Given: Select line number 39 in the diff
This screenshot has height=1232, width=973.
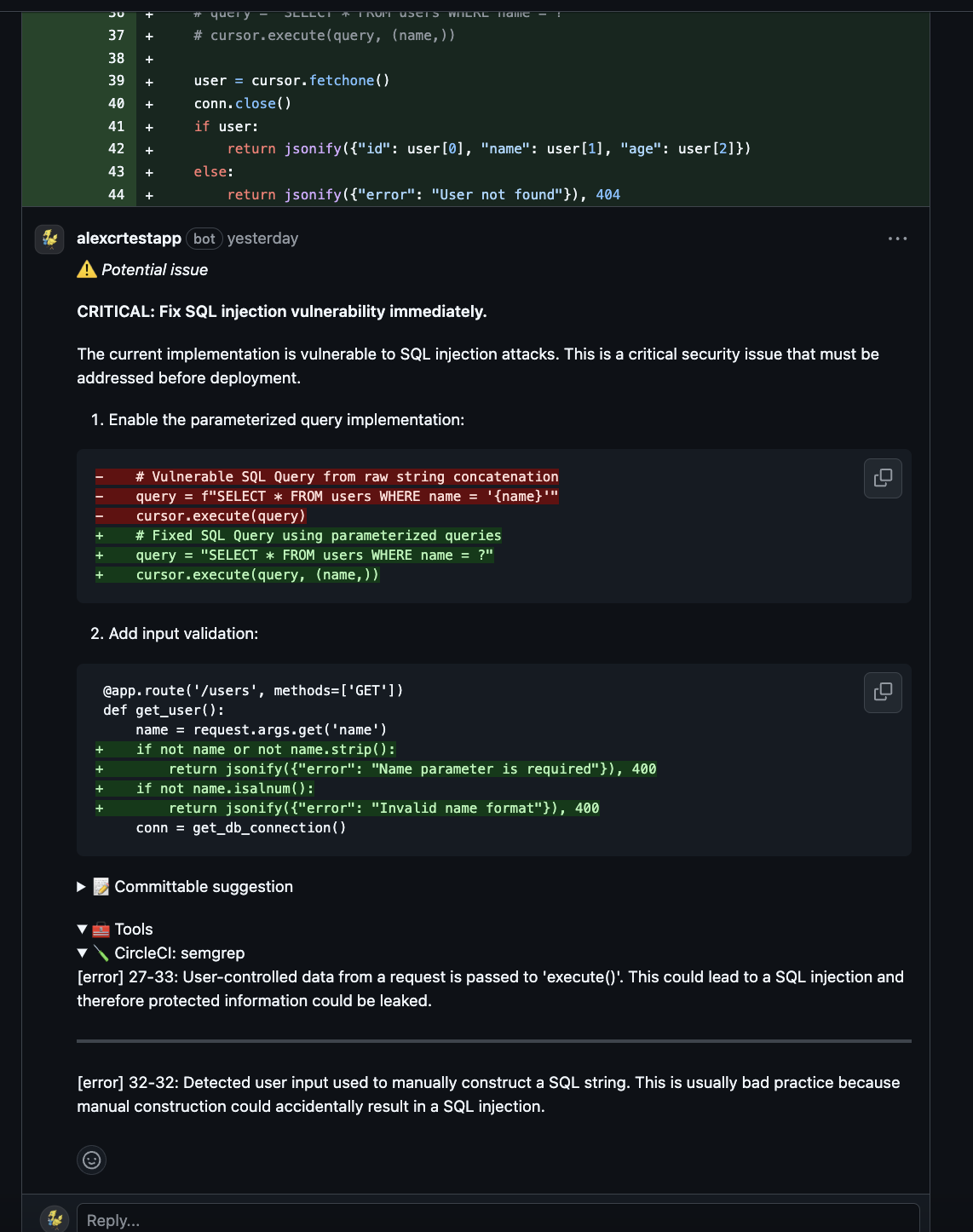Looking at the screenshot, I should tap(114, 80).
